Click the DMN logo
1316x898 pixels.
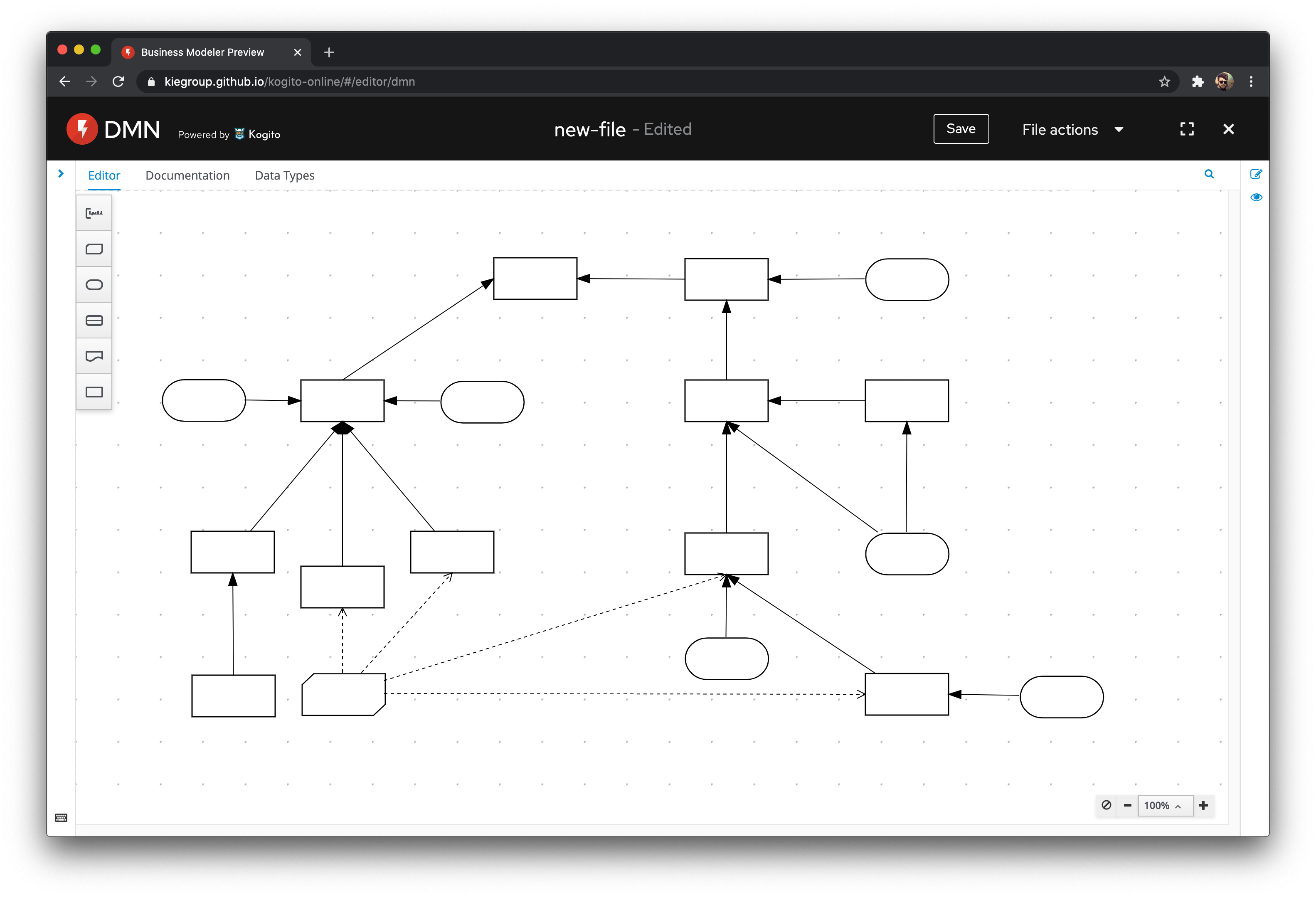pyautogui.click(x=113, y=129)
